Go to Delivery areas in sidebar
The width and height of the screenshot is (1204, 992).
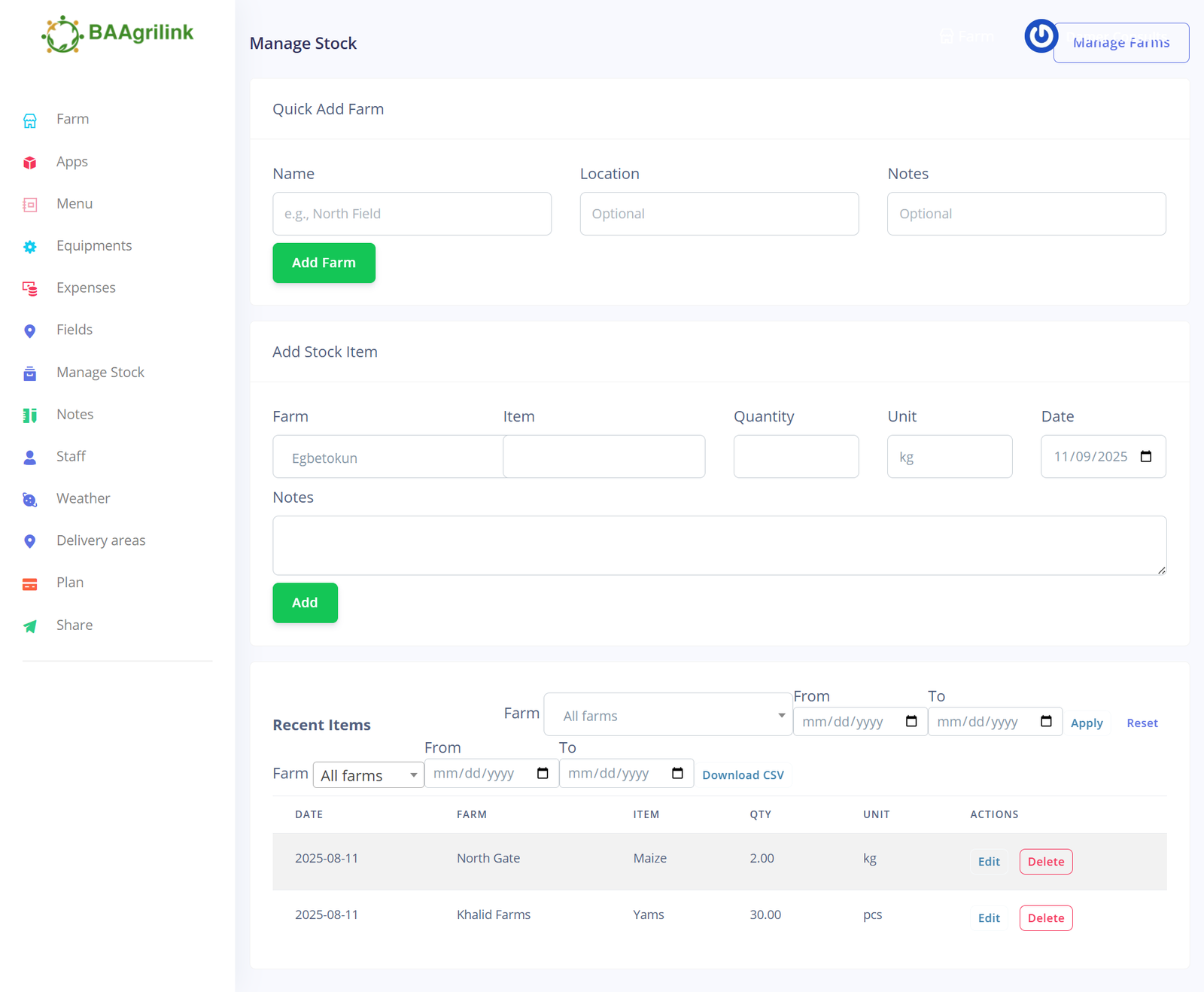pos(101,540)
